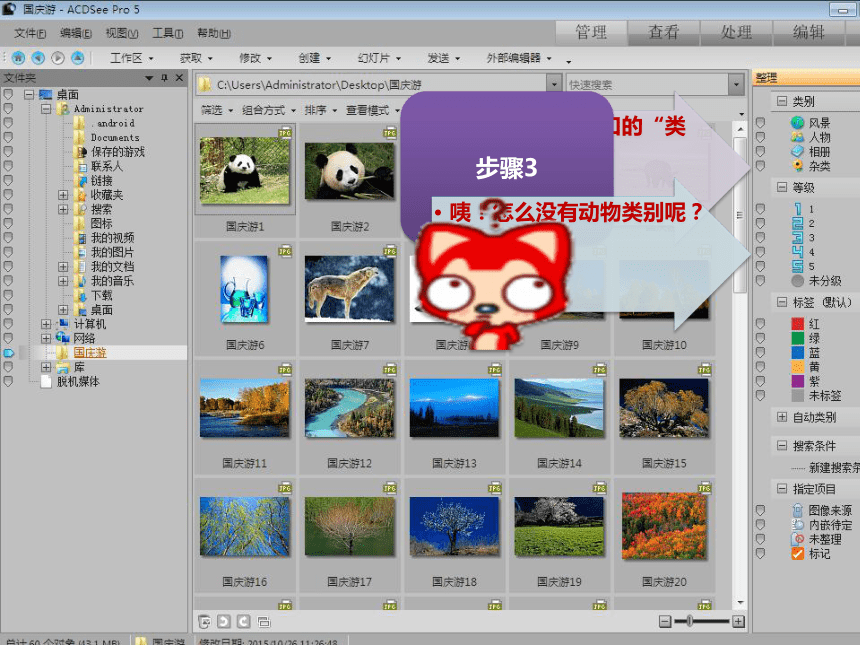This screenshot has height=645, width=860.
Task: Go up one folder with up arrow icon
Action: click(77, 58)
